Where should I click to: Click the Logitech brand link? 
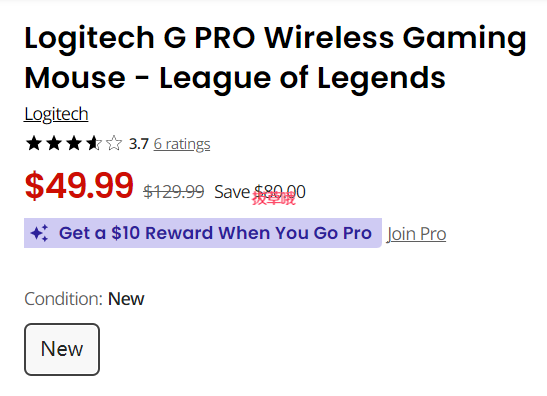click(x=56, y=114)
